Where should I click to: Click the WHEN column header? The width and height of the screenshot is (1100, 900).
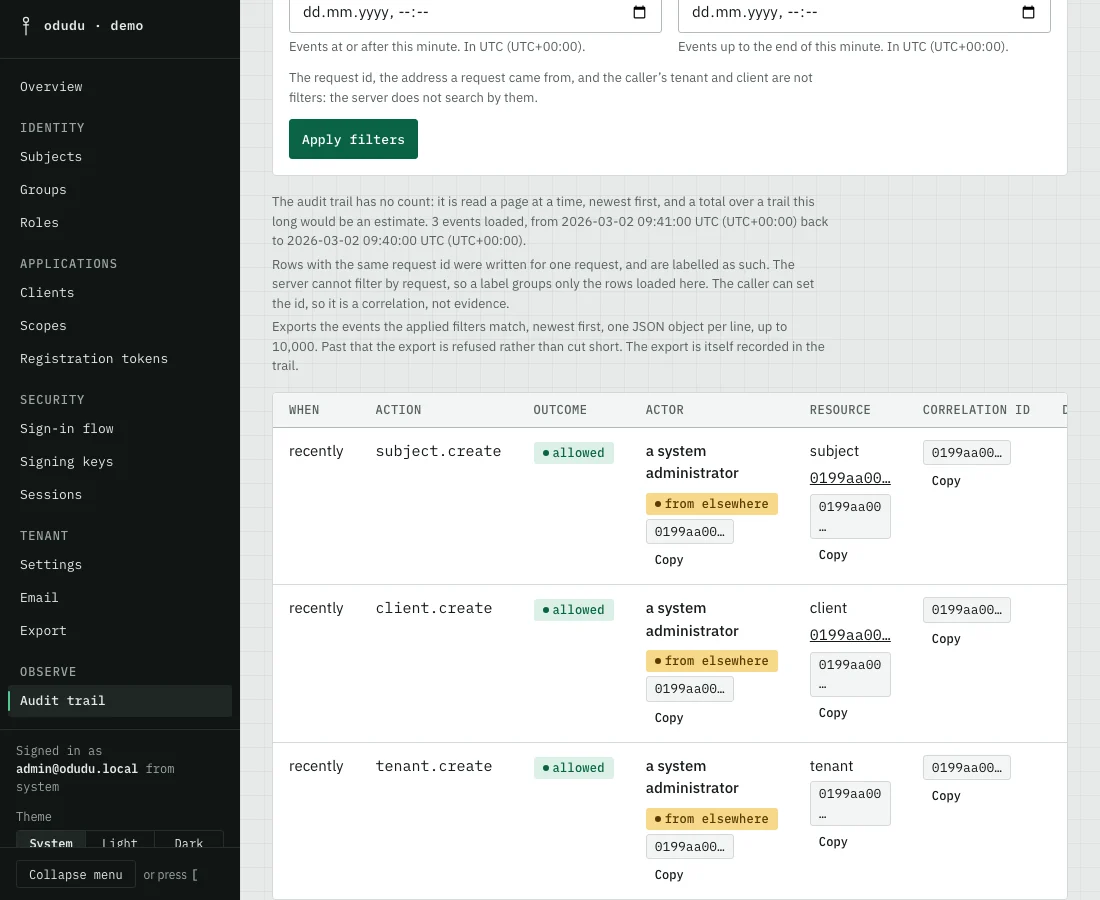point(304,410)
